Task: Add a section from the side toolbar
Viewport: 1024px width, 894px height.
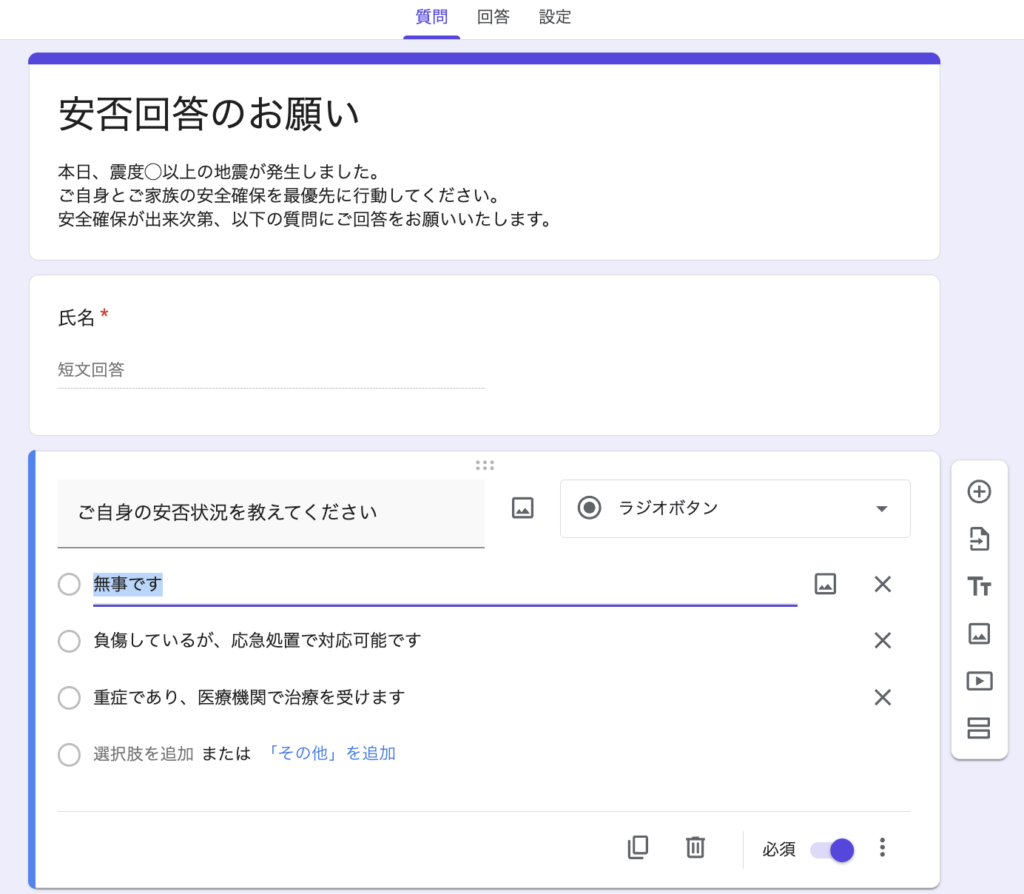Action: tap(979, 728)
